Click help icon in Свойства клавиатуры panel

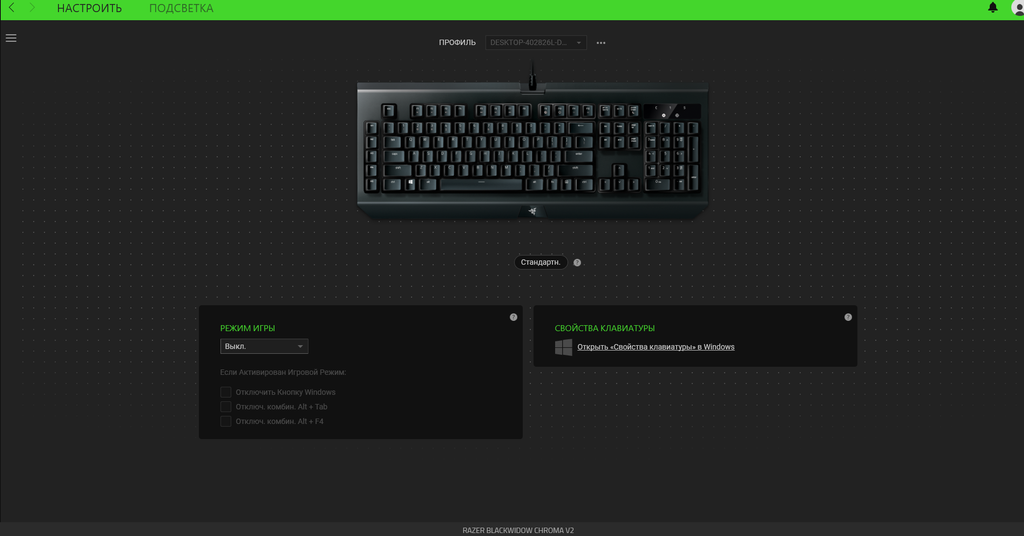(848, 317)
